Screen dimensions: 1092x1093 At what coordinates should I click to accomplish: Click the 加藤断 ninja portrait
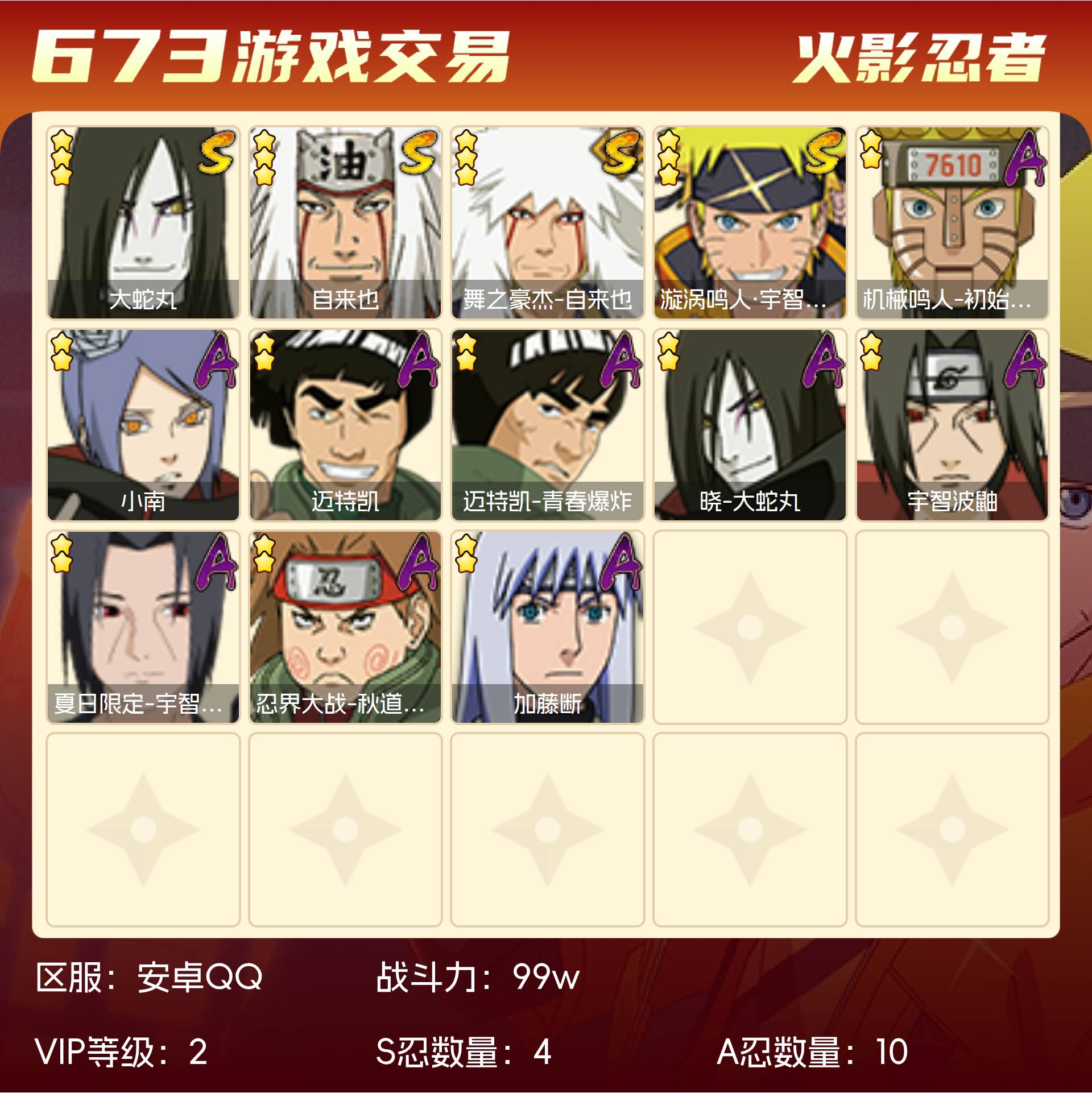point(548,627)
